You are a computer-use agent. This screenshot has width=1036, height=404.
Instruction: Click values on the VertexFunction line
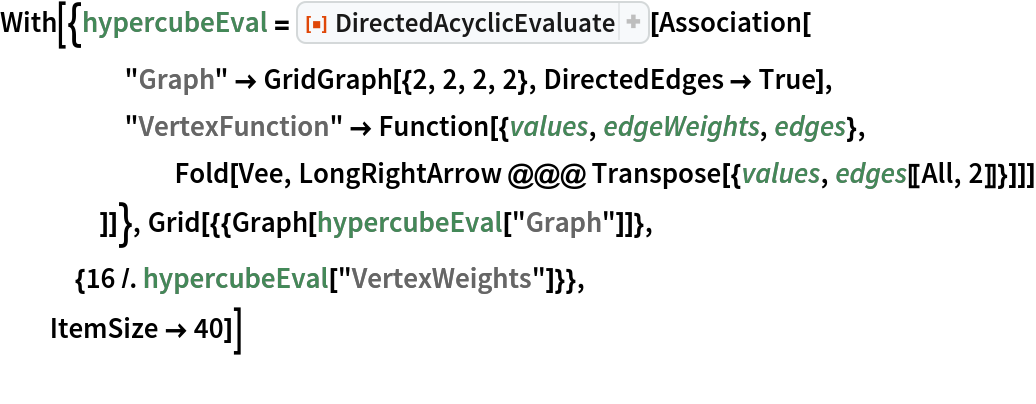[549, 127]
